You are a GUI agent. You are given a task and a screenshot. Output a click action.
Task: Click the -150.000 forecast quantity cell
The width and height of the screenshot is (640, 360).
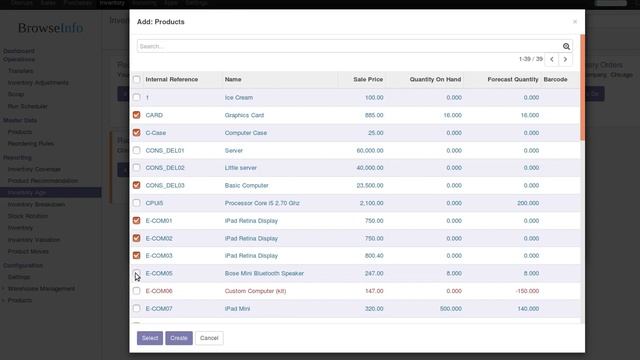point(526,291)
